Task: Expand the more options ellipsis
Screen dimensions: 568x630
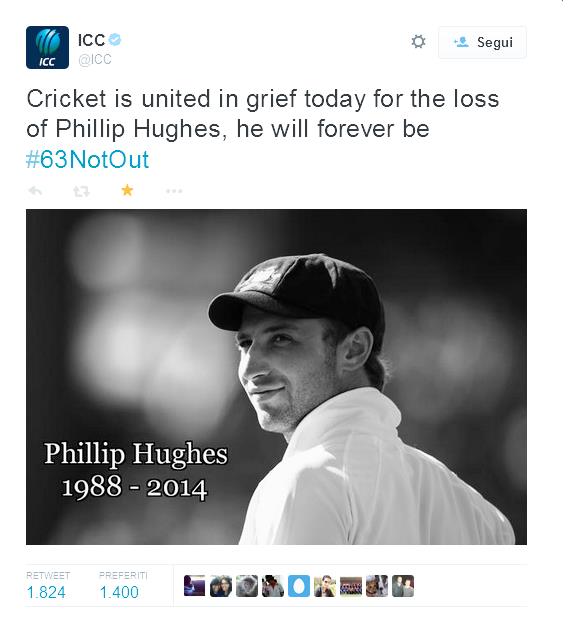Action: click(x=174, y=191)
